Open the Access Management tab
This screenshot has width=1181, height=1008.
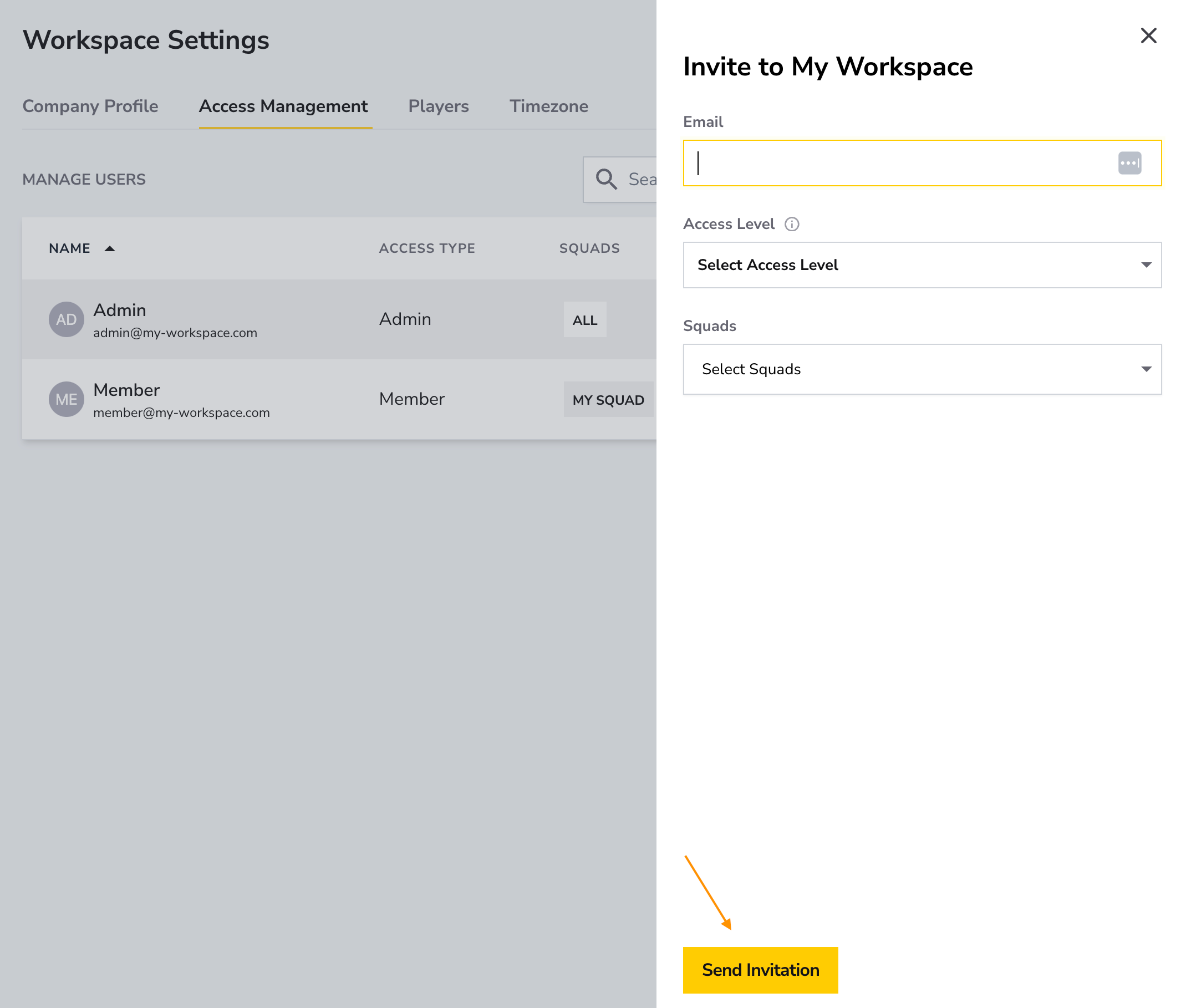point(283,106)
